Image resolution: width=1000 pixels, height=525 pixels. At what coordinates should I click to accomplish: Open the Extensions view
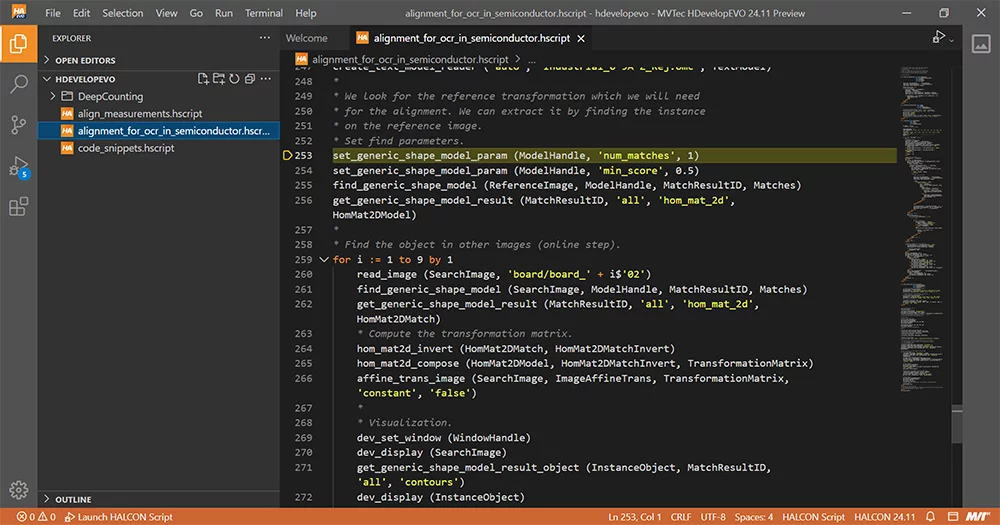(x=18, y=207)
